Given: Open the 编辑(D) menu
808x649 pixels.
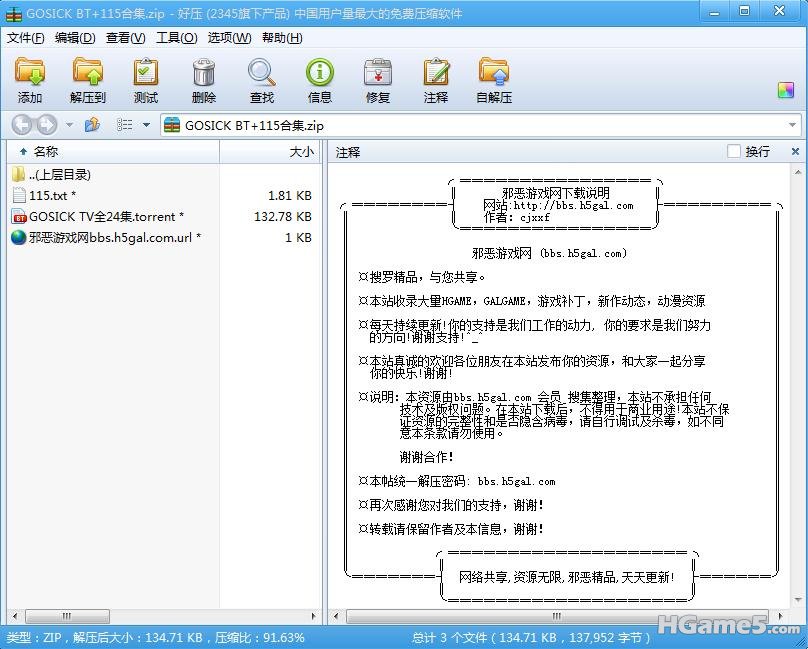Looking at the screenshot, I should pos(75,38).
